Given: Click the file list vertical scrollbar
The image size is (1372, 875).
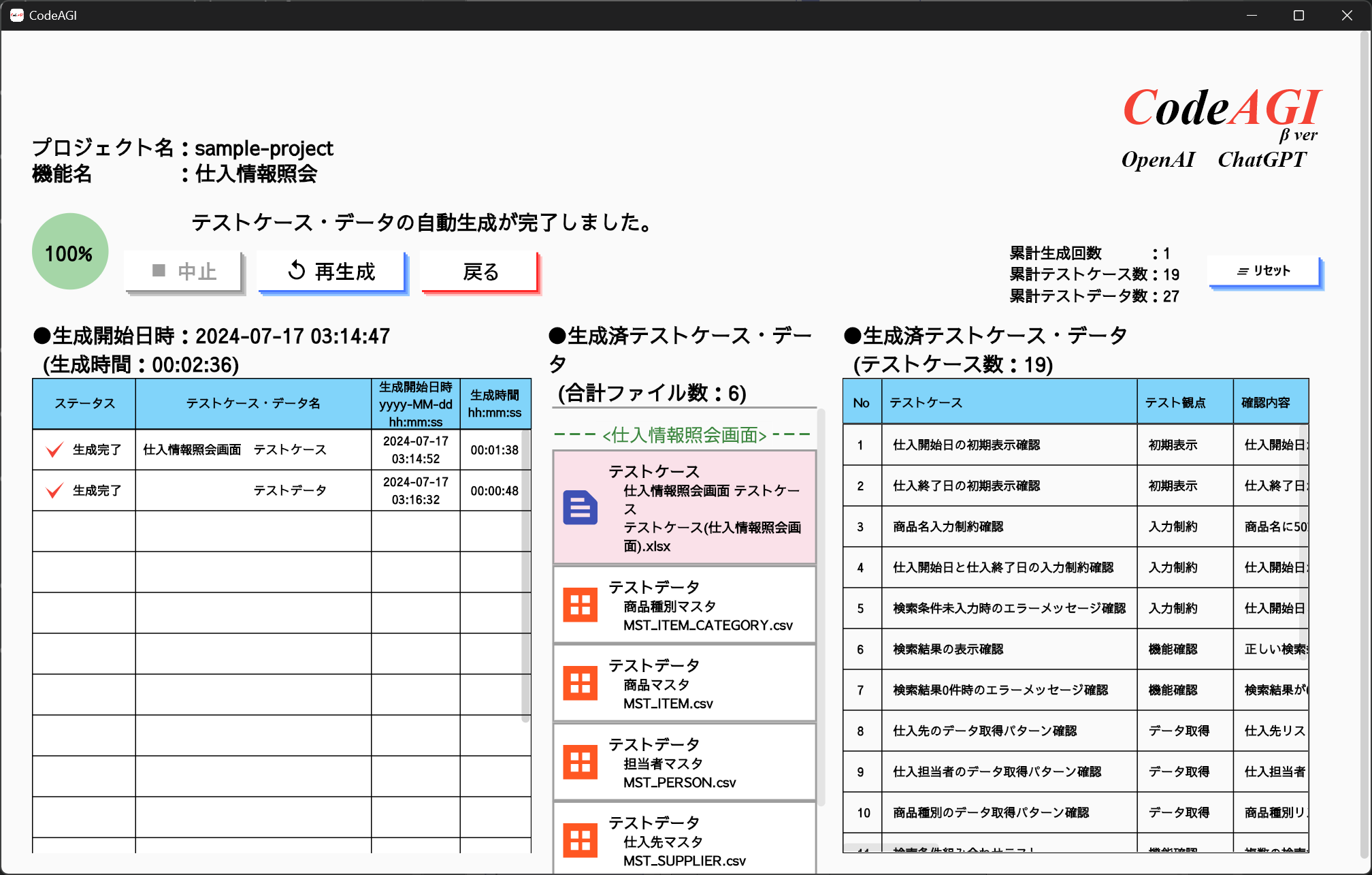Looking at the screenshot, I should tap(821, 606).
